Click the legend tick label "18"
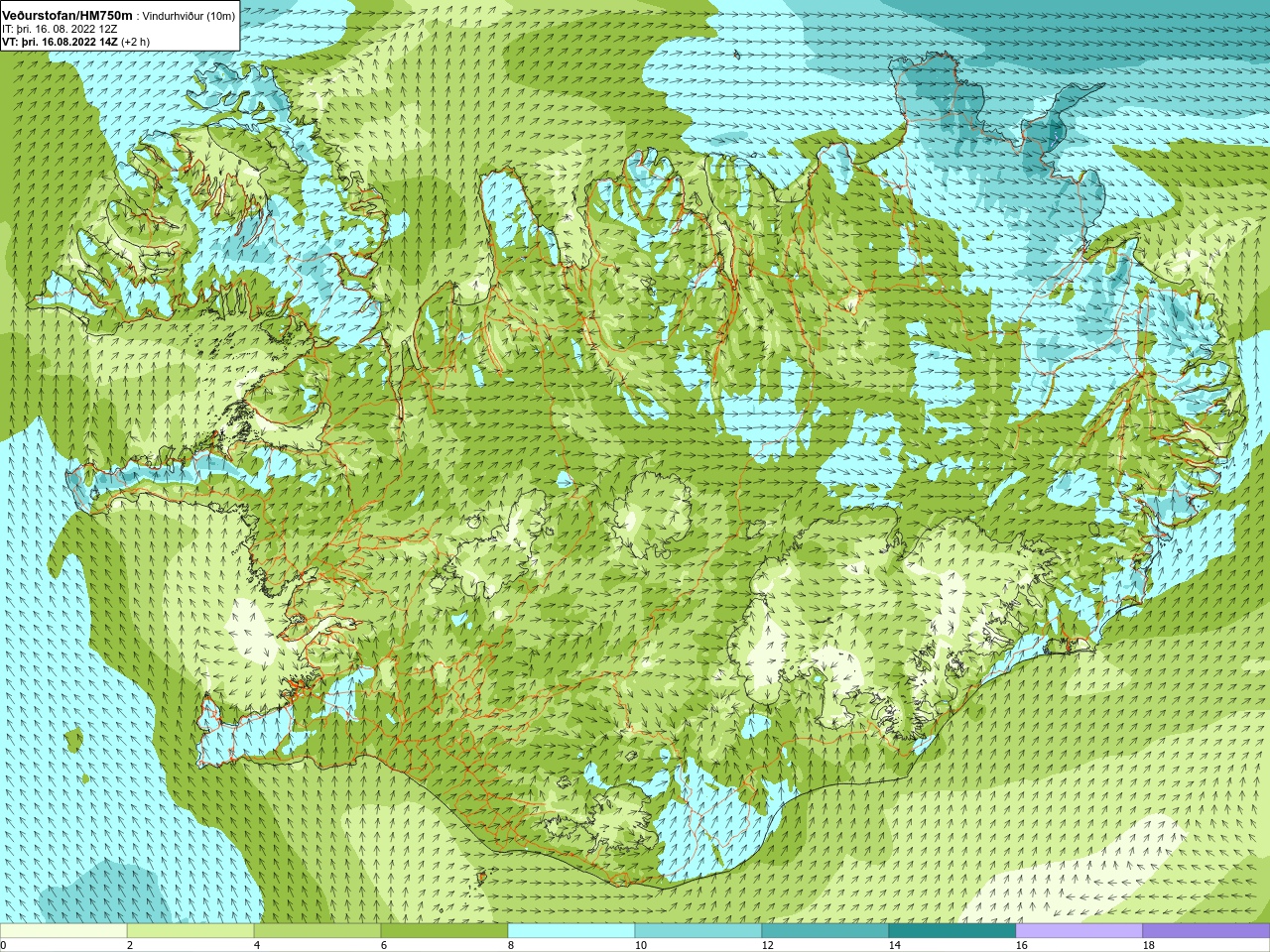The image size is (1270, 952). click(1148, 945)
